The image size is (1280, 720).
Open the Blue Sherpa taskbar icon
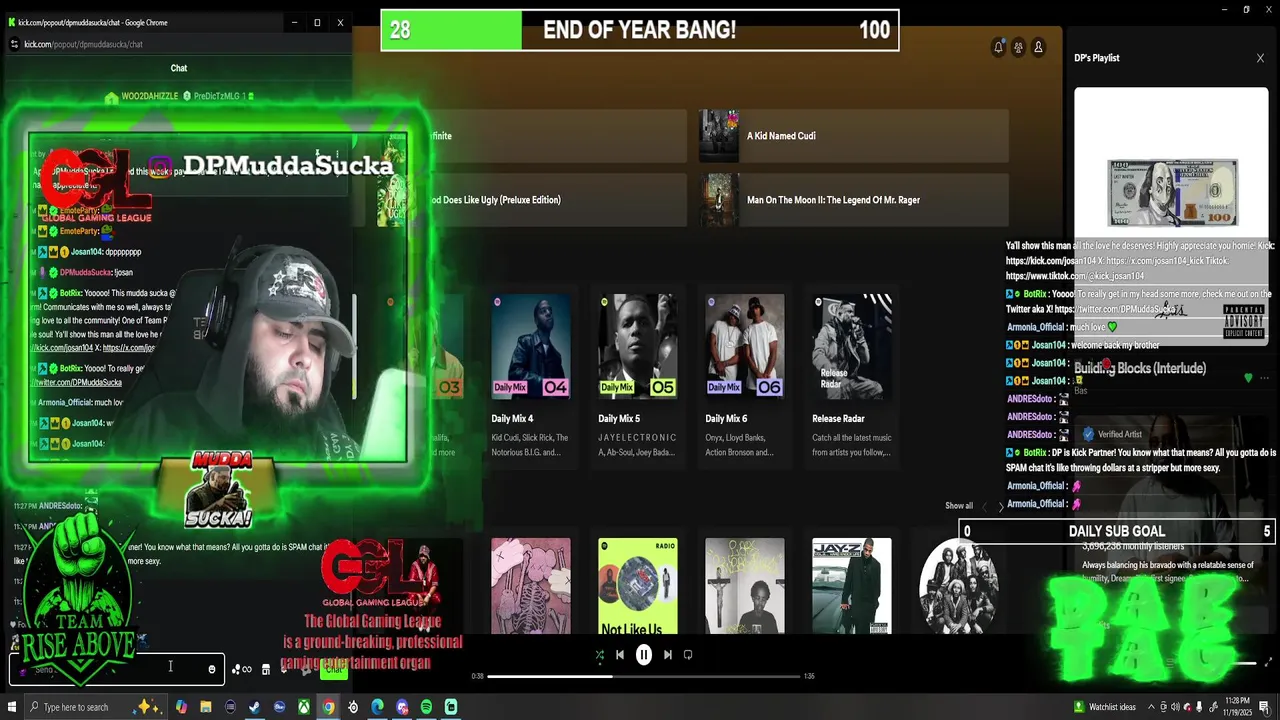(x=279, y=707)
